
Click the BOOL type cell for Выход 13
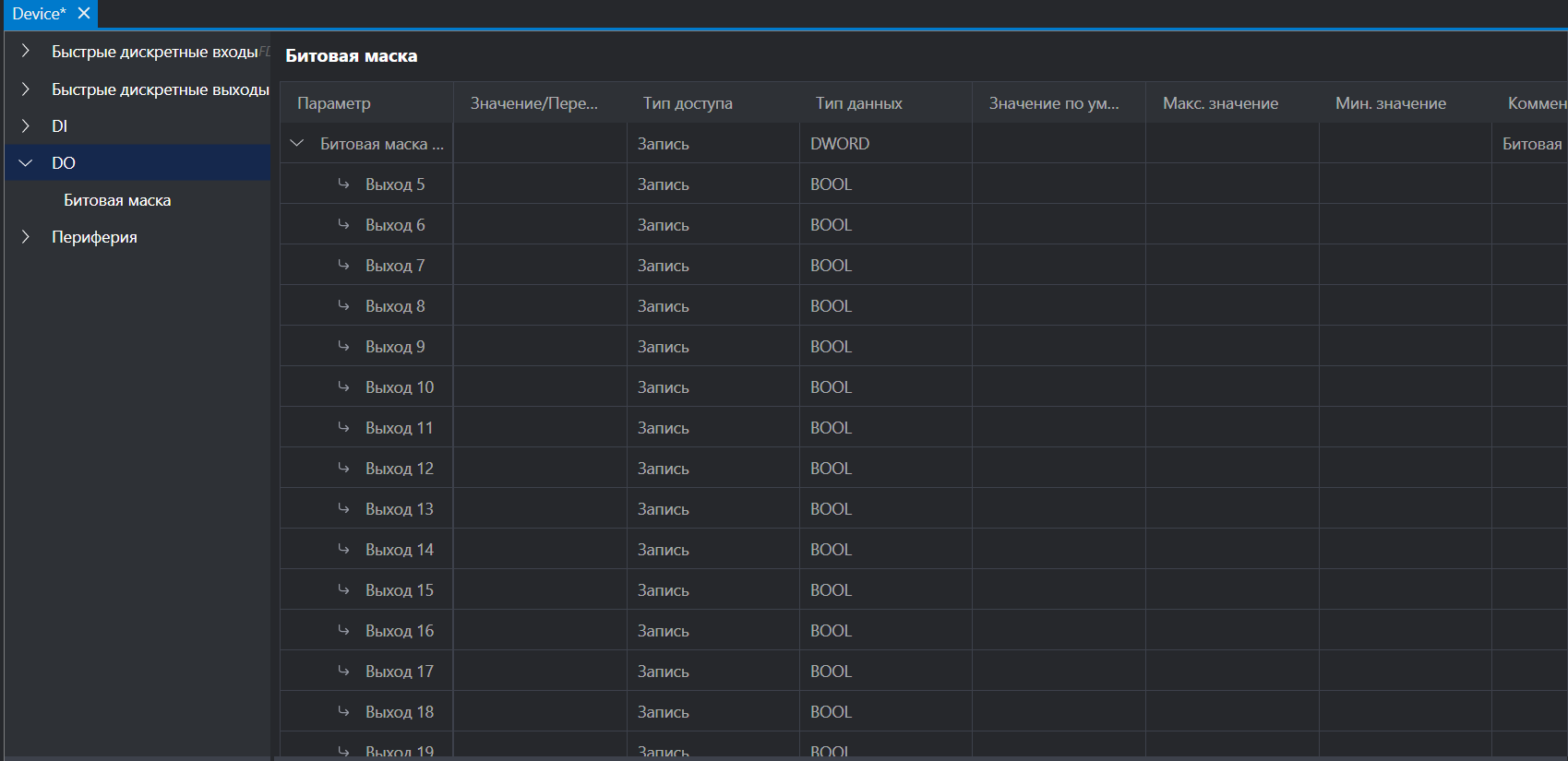[886, 508]
